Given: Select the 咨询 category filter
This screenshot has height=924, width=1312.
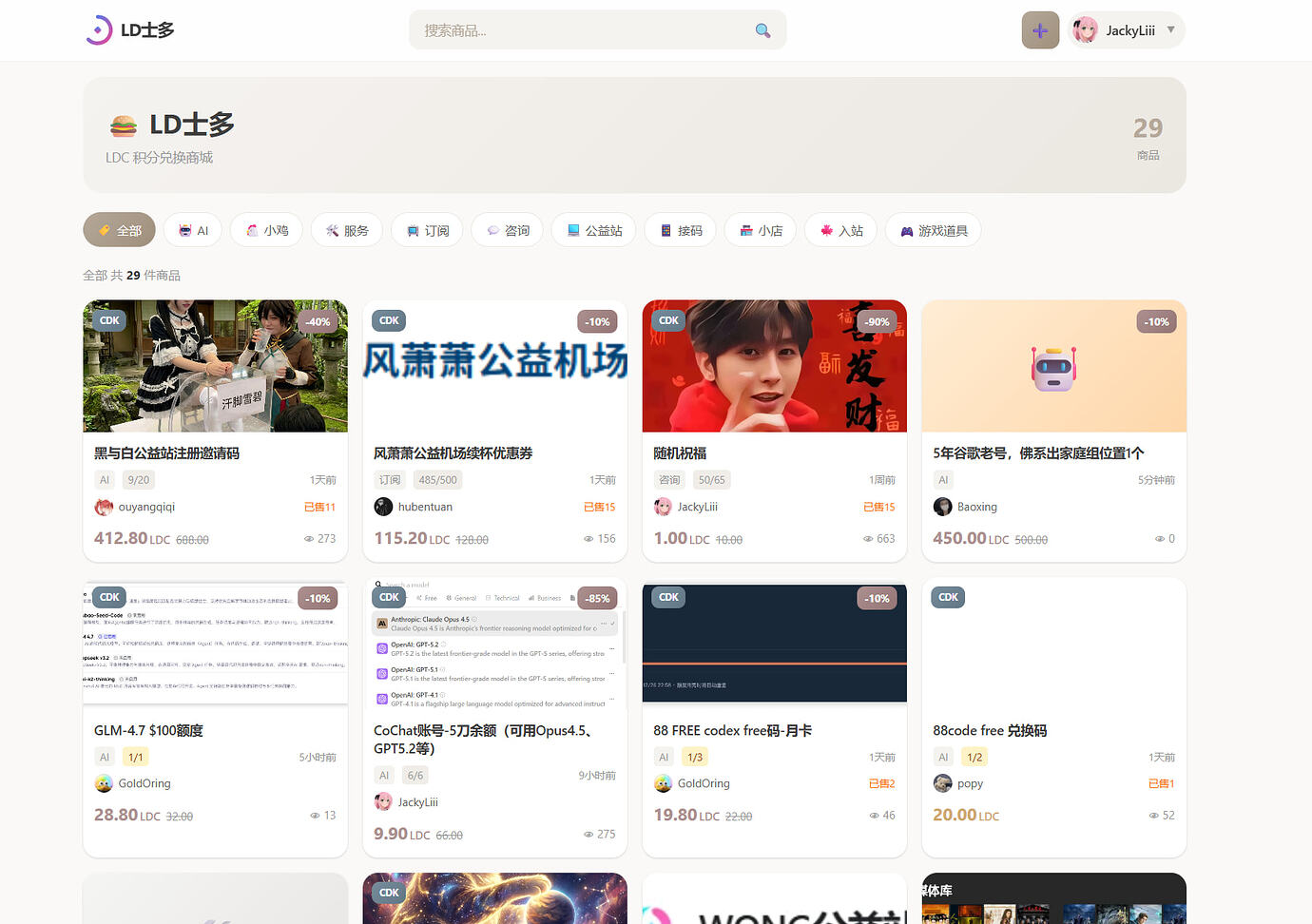Looking at the screenshot, I should [x=508, y=230].
